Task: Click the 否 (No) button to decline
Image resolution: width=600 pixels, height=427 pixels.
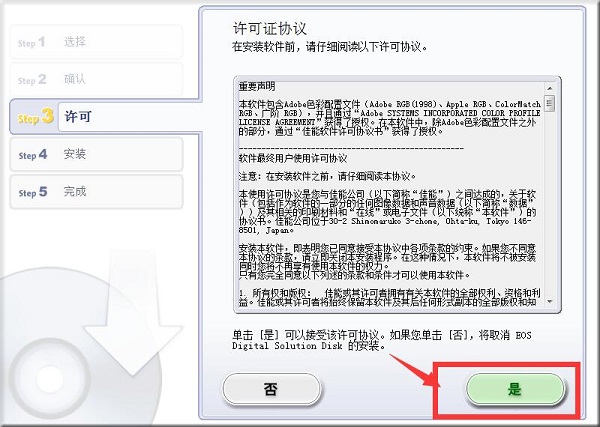Action: click(271, 390)
